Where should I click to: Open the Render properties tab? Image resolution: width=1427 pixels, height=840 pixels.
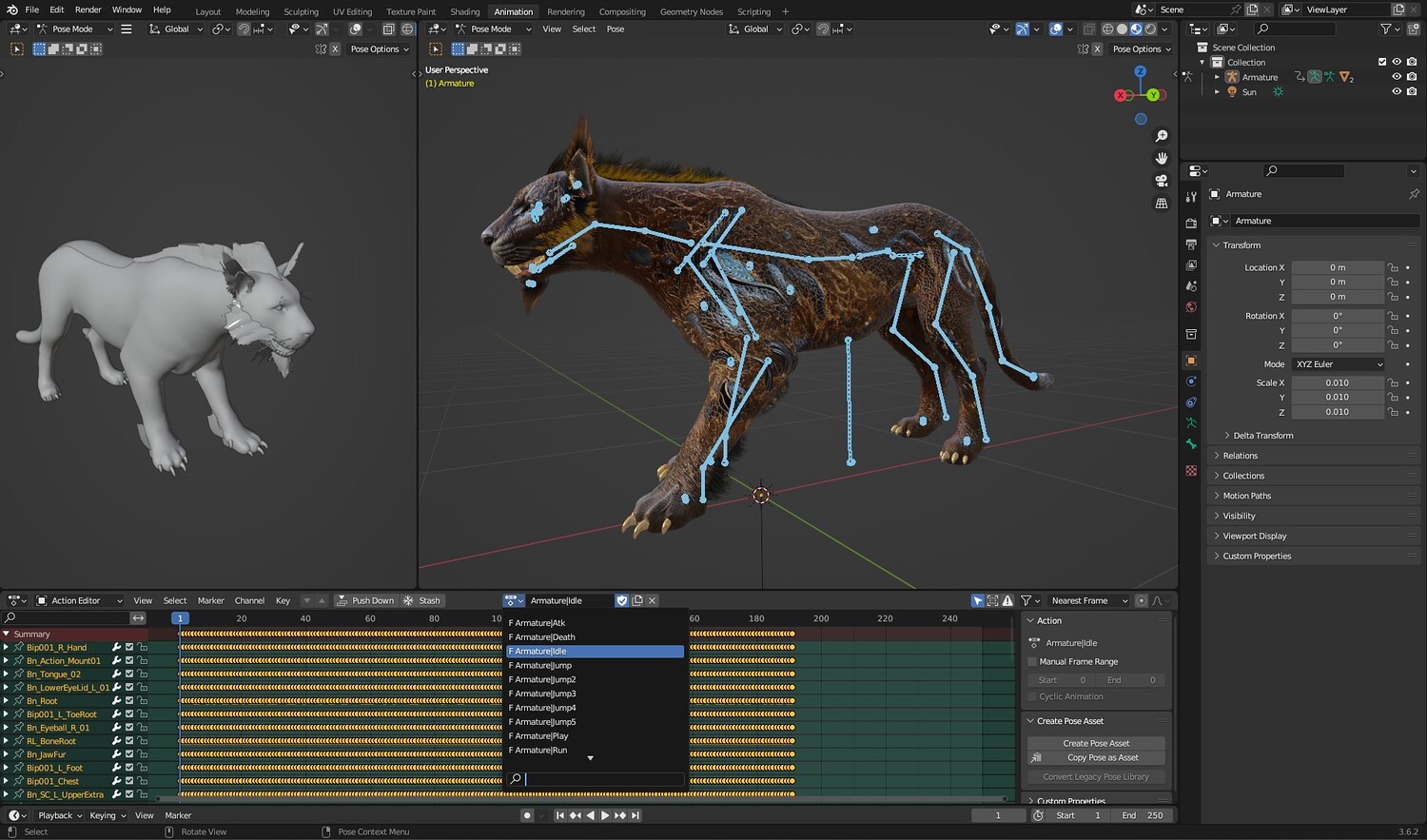tap(1191, 223)
